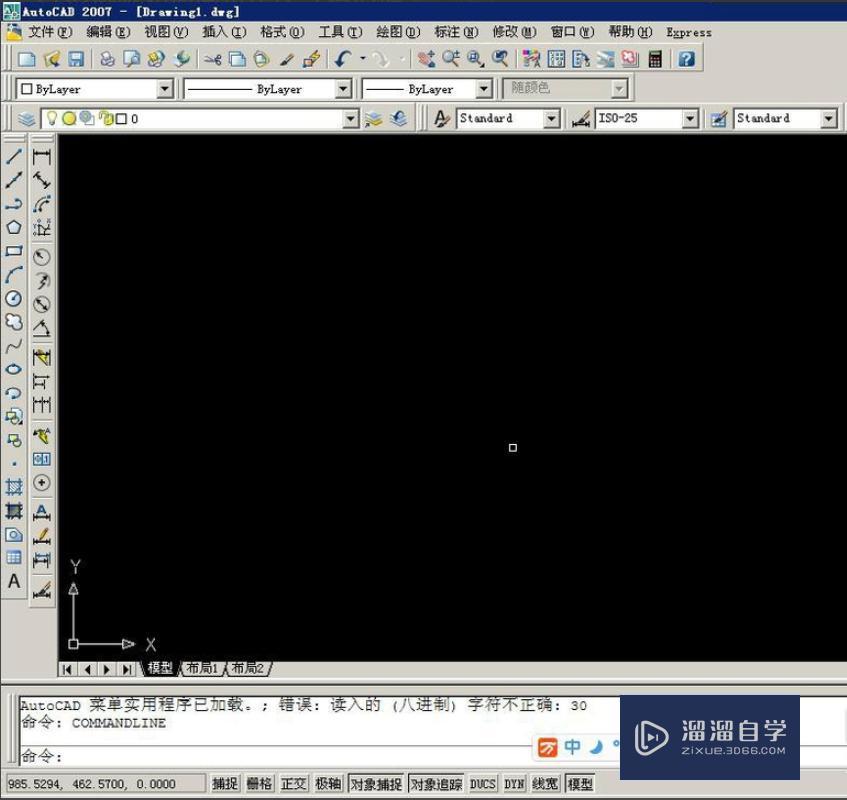Switch to the 布局1 tab
Image resolution: width=847 pixels, height=800 pixels.
pyautogui.click(x=201, y=668)
